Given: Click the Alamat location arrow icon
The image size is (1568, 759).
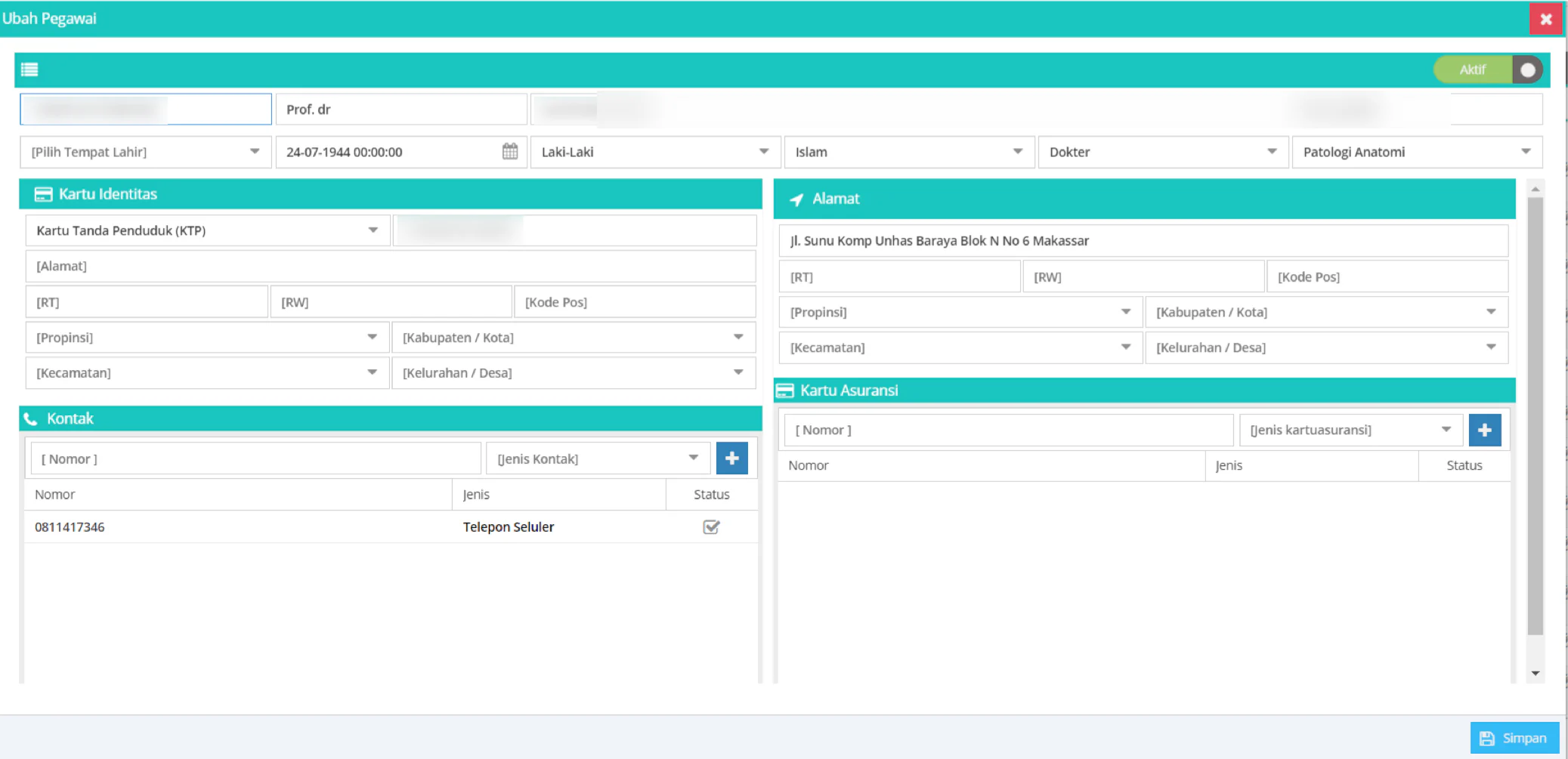Looking at the screenshot, I should click(796, 199).
